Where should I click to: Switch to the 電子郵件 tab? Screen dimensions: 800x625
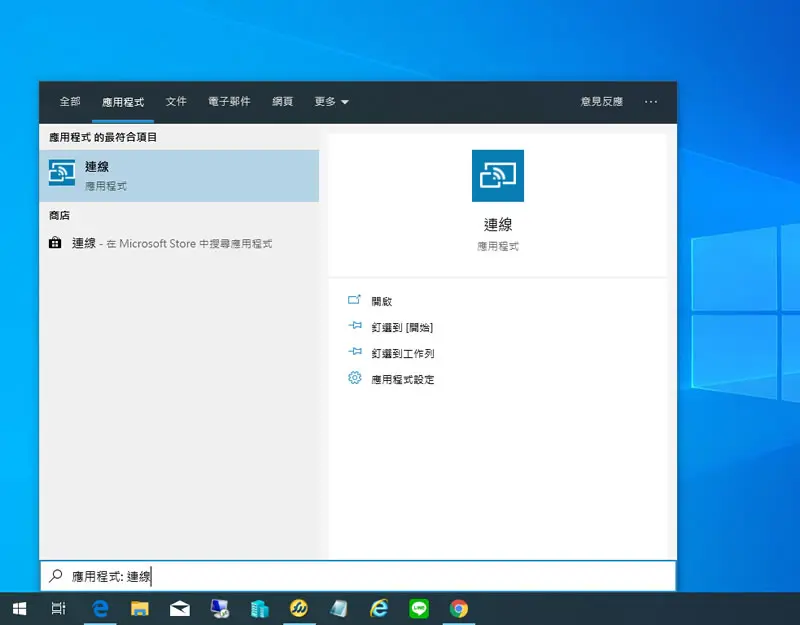229,102
